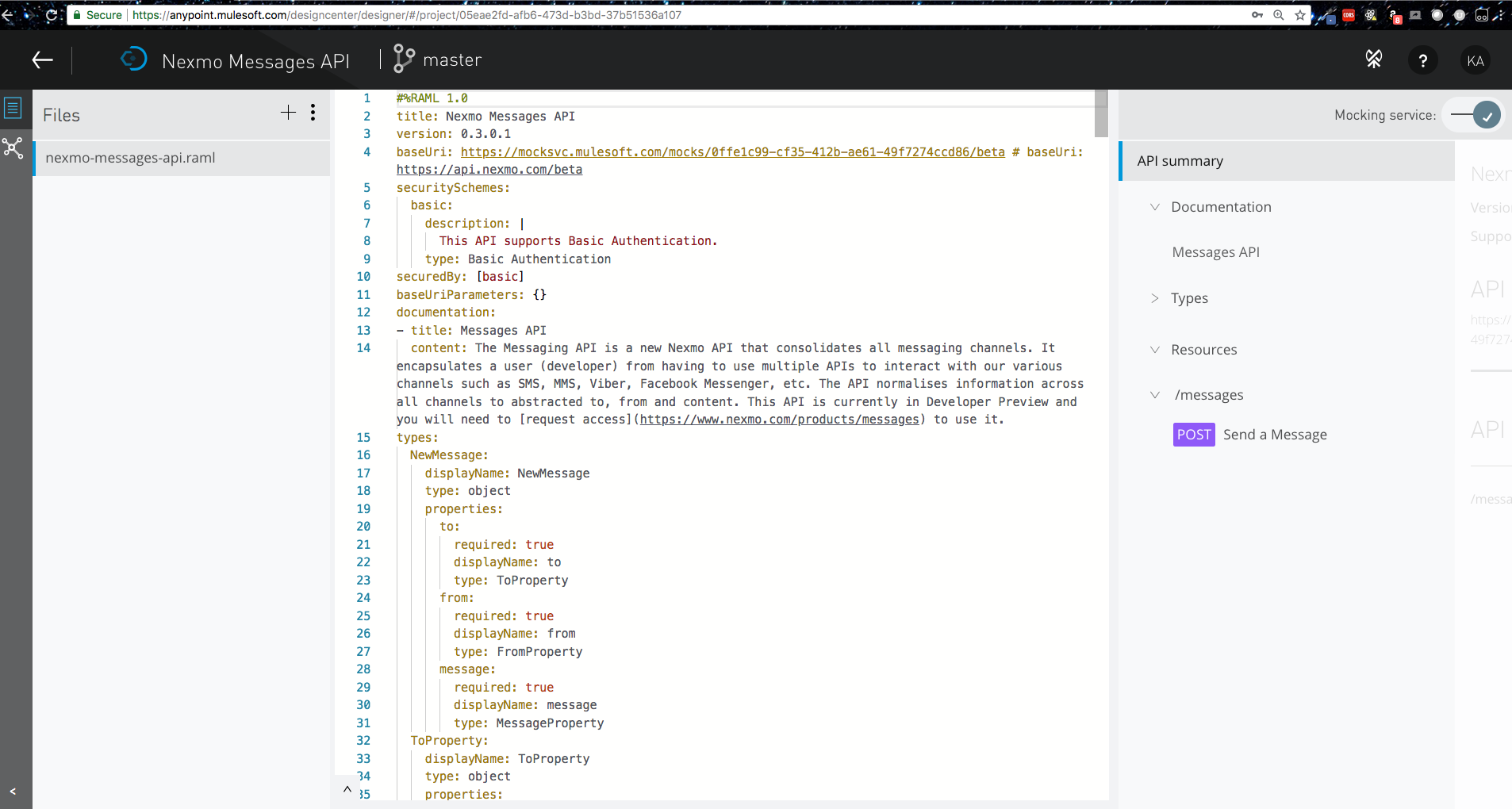Open the master branch selector
The width and height of the screenshot is (1512, 809).
tap(437, 59)
